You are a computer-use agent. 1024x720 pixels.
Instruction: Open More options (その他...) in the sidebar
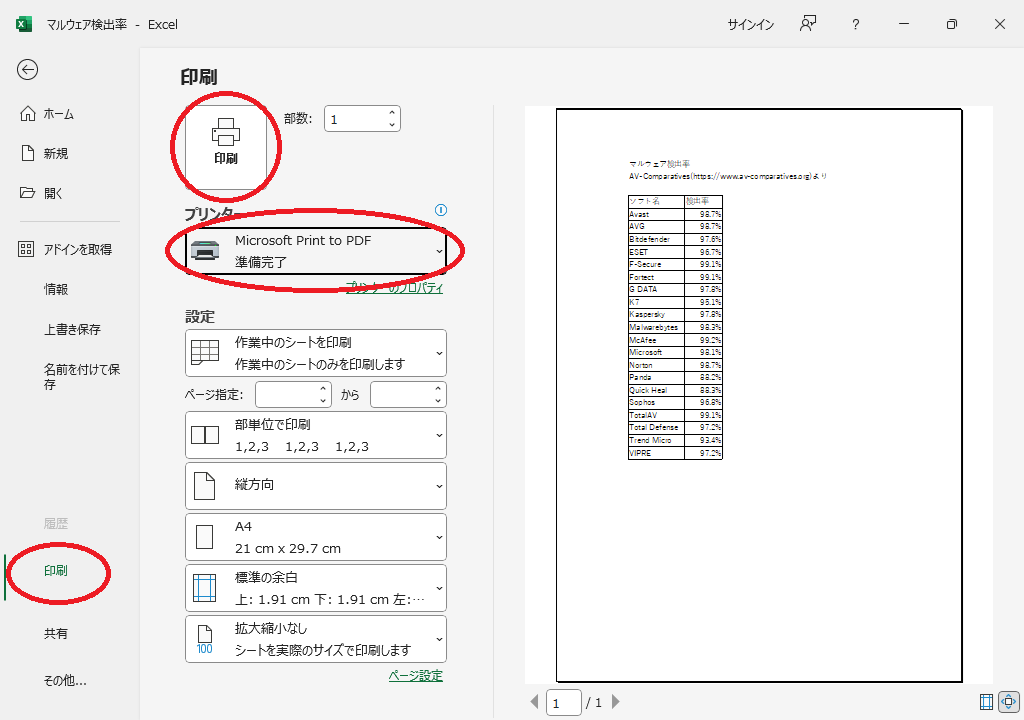click(x=69, y=680)
